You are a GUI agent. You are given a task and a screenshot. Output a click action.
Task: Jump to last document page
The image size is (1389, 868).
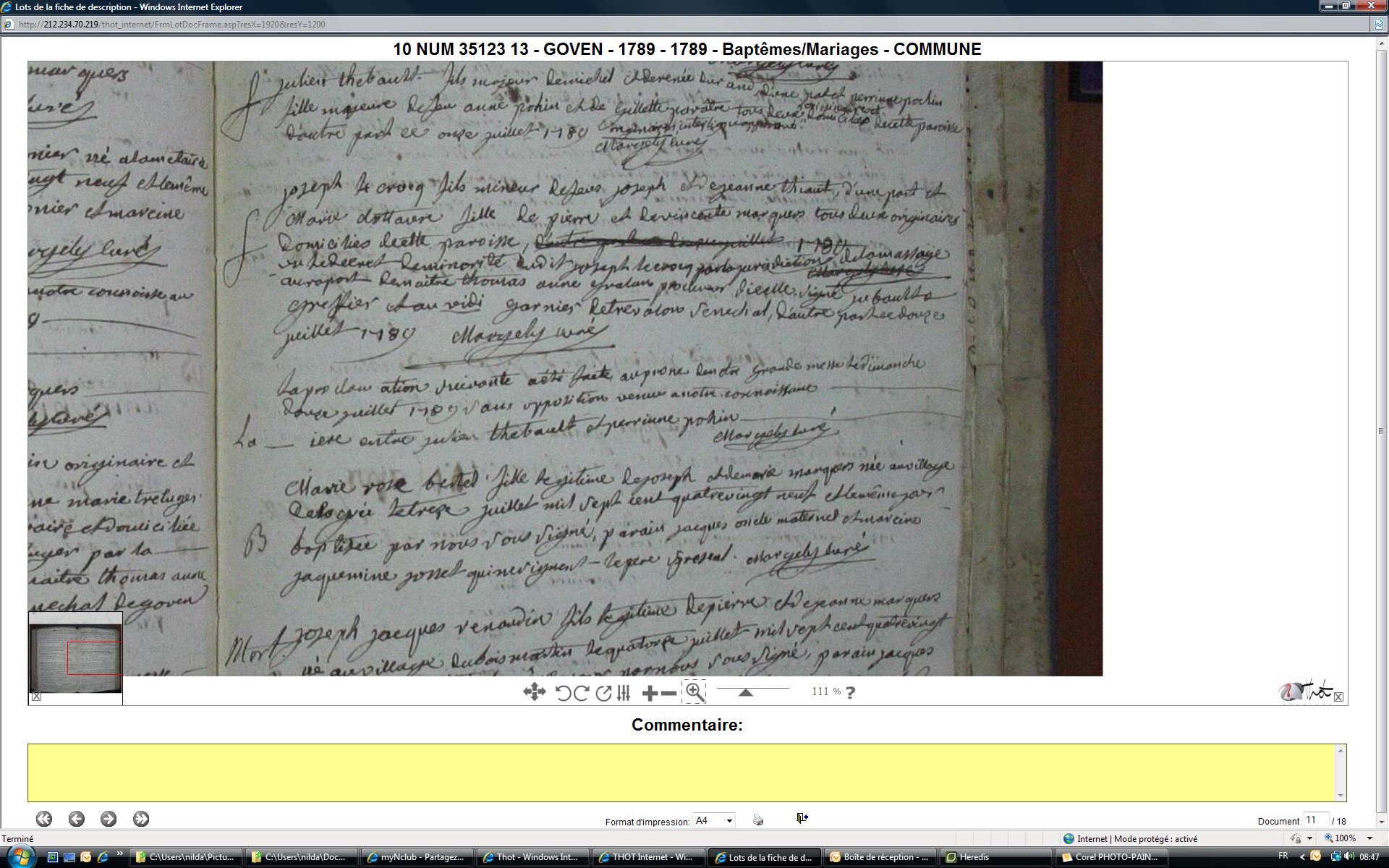click(141, 819)
